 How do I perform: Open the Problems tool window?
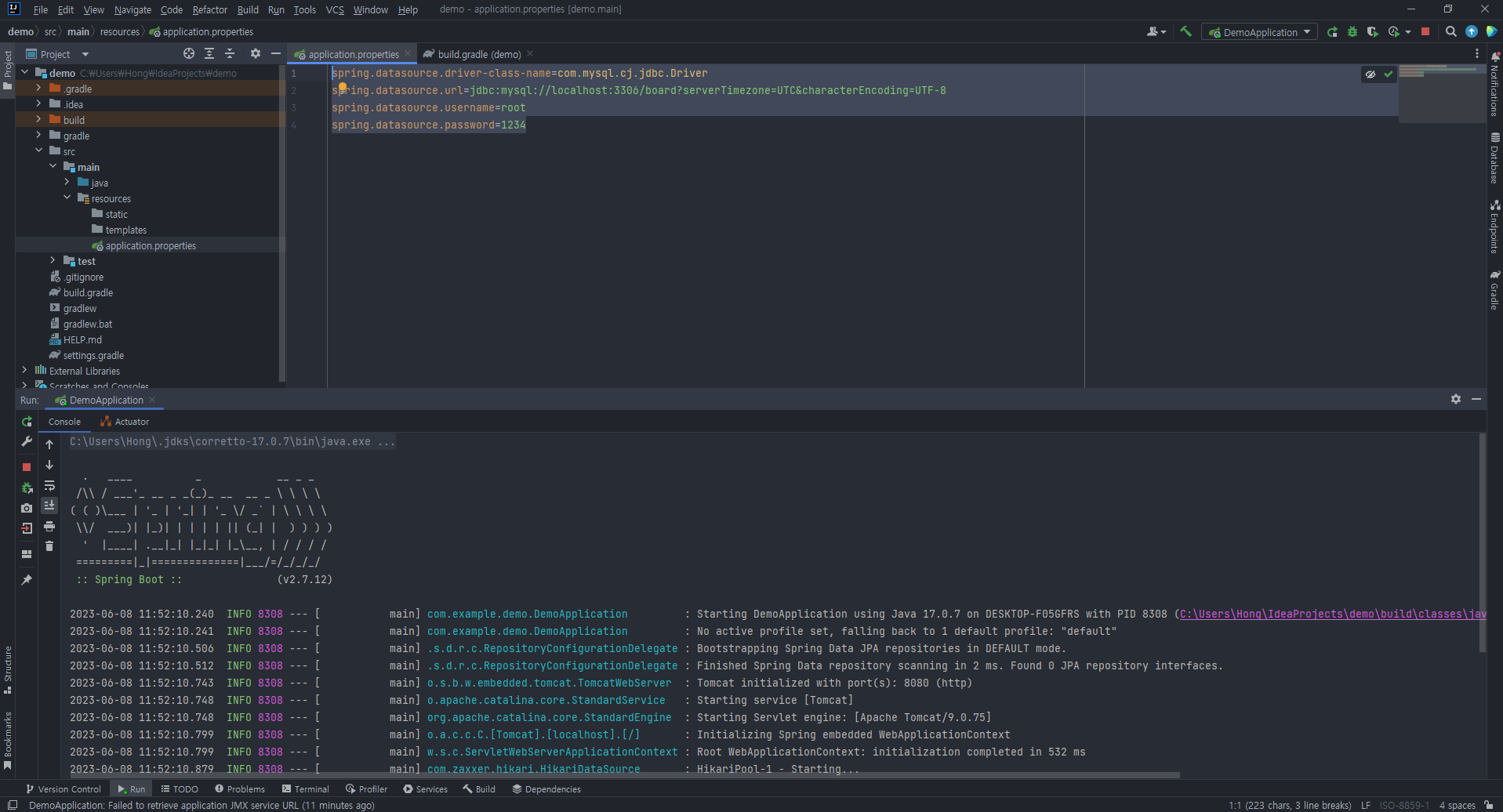click(240, 789)
